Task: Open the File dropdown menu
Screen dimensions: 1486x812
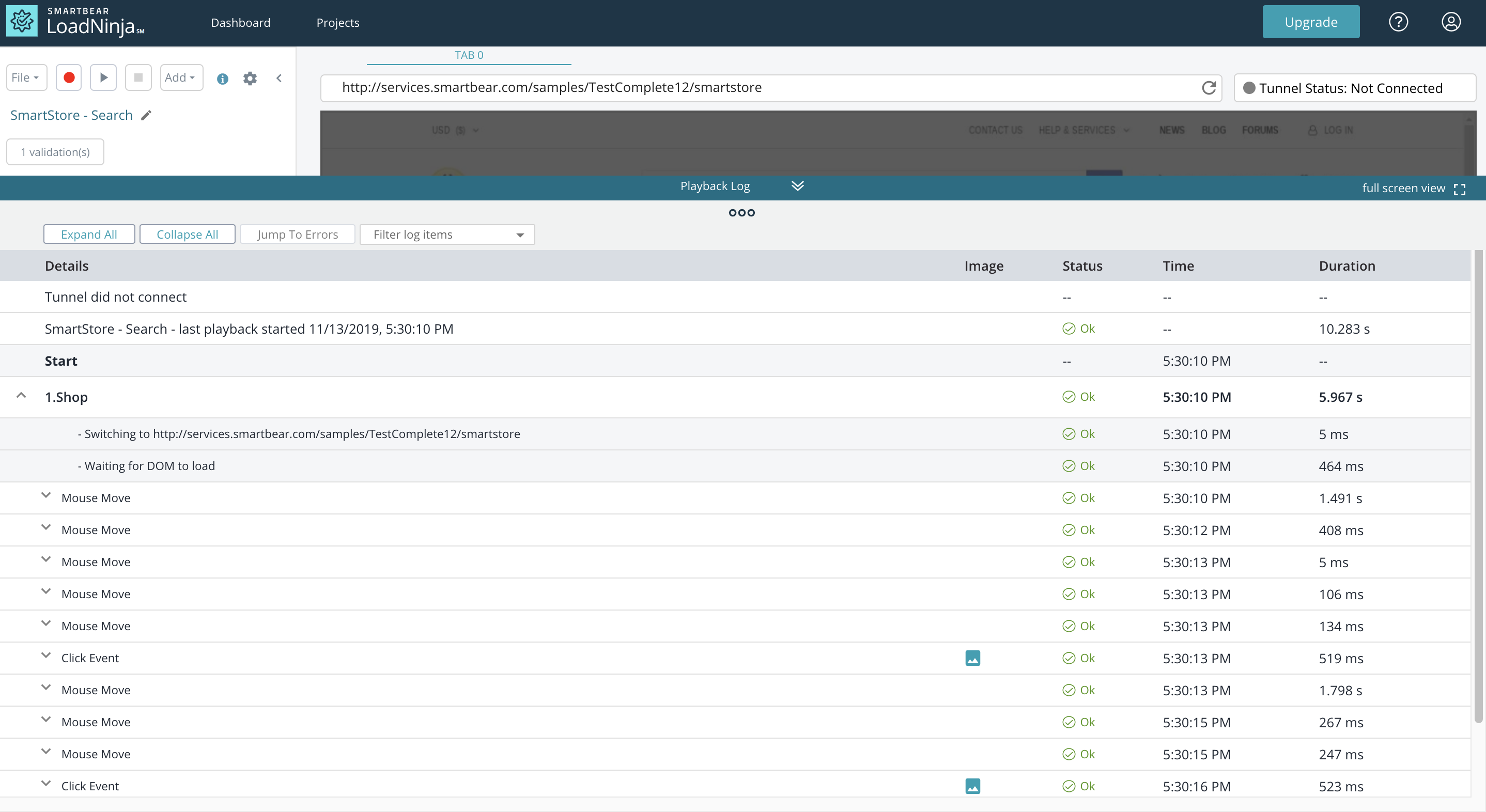Action: tap(26, 77)
